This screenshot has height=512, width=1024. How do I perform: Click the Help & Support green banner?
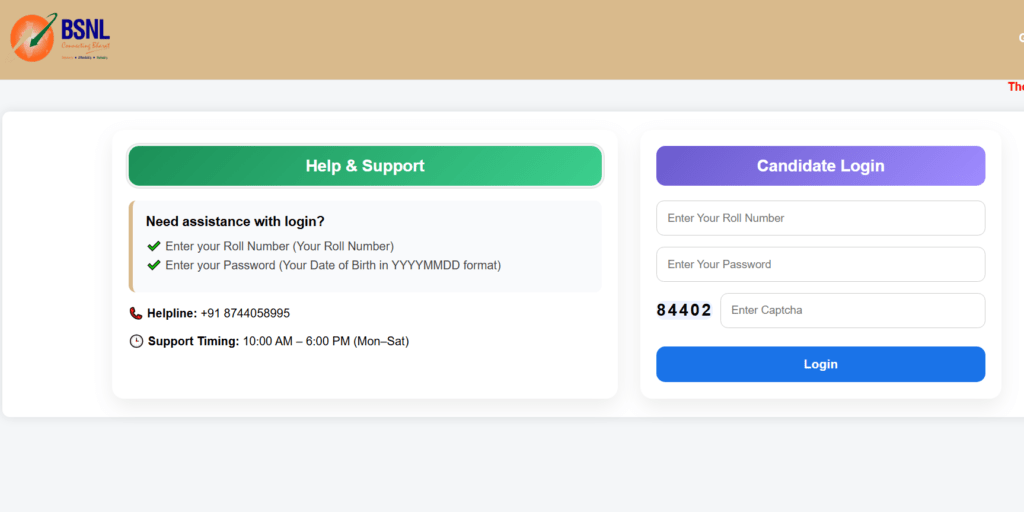coord(365,166)
